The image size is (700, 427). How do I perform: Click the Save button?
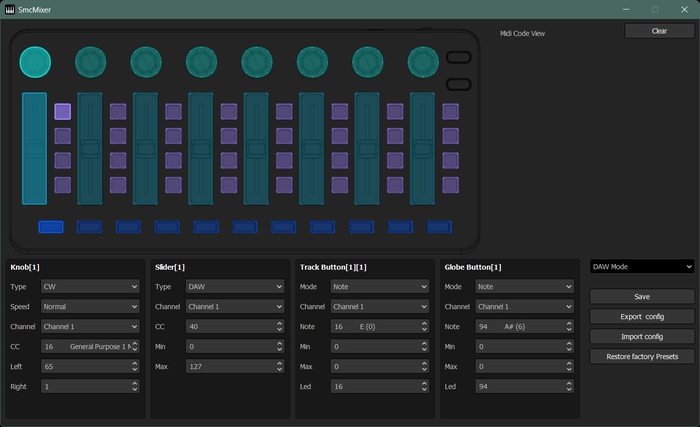coord(641,296)
